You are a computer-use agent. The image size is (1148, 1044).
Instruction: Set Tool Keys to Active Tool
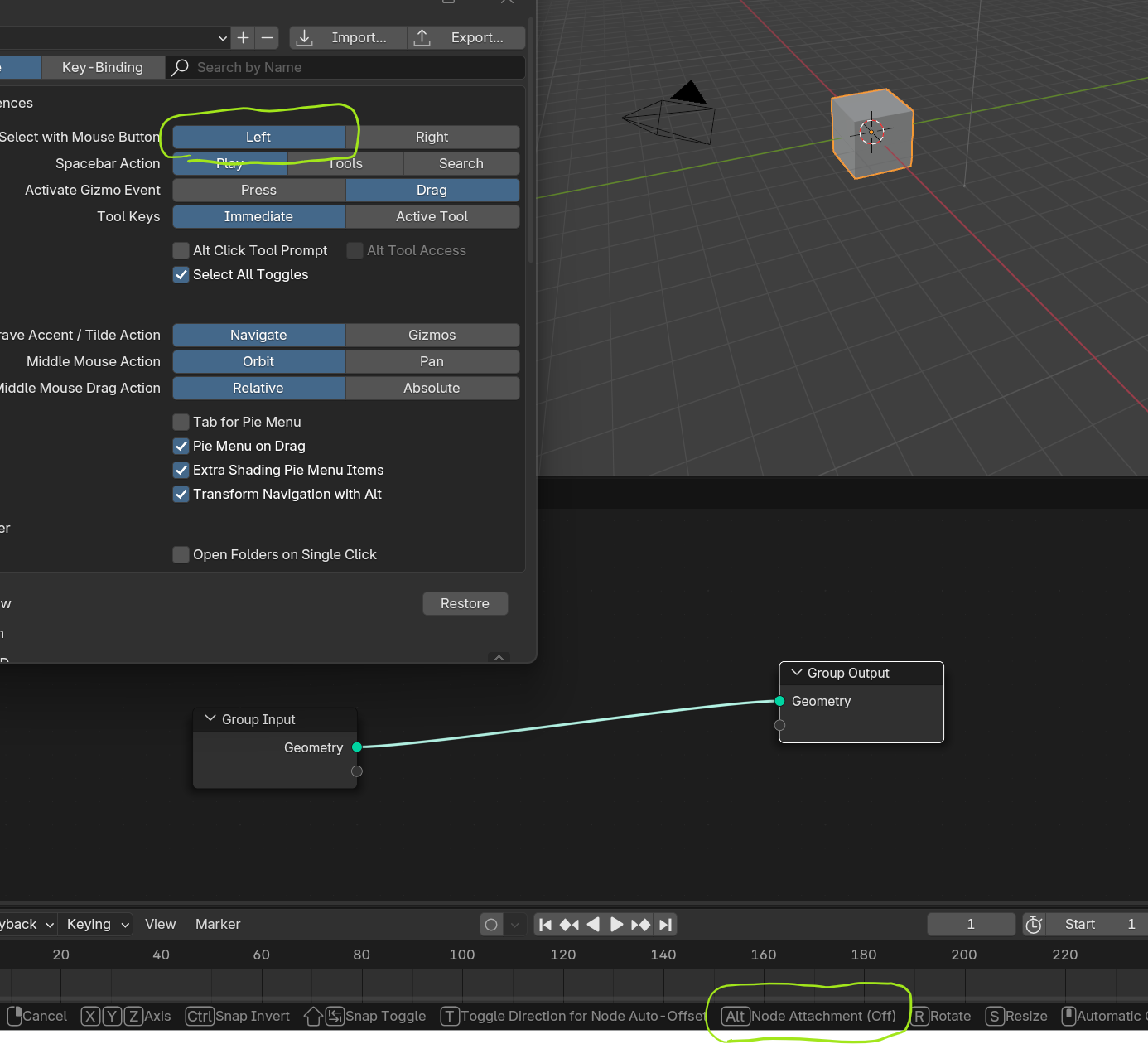pyautogui.click(x=432, y=216)
